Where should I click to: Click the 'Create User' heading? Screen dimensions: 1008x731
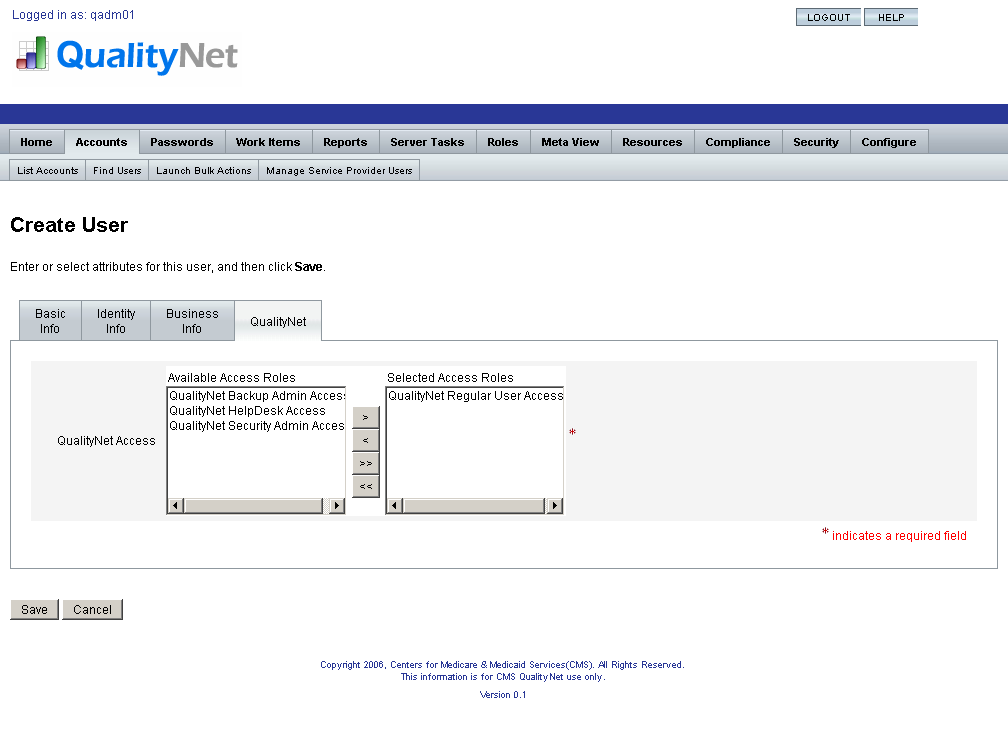(x=69, y=225)
